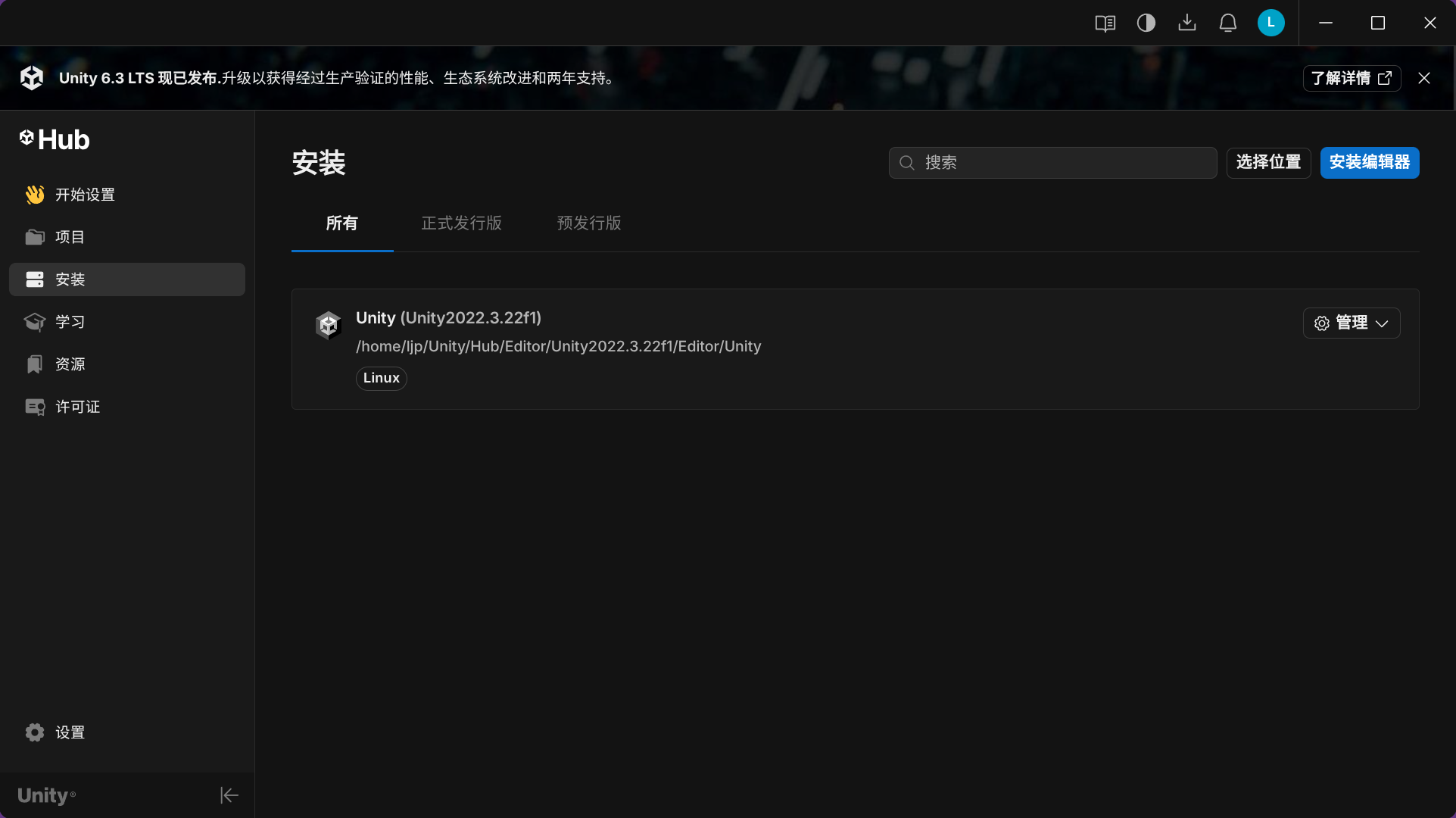Open the downloads icon
1456x818 pixels.
click(x=1186, y=23)
